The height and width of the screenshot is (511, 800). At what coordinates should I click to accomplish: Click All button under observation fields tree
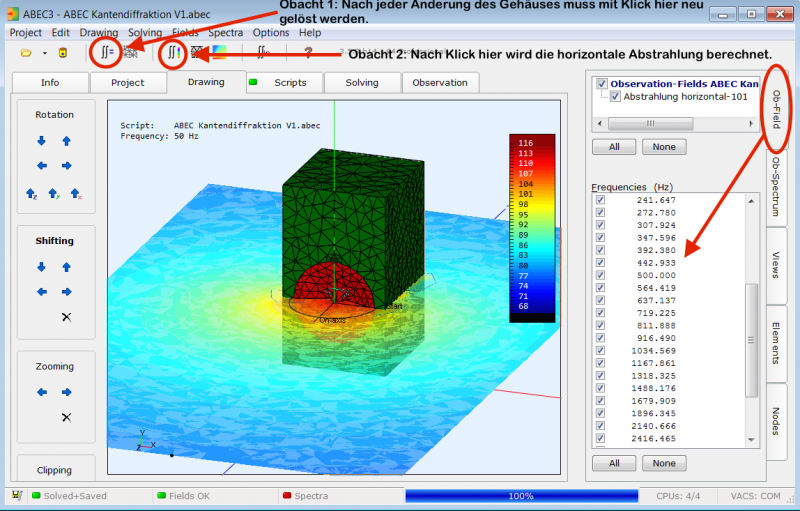pos(614,147)
